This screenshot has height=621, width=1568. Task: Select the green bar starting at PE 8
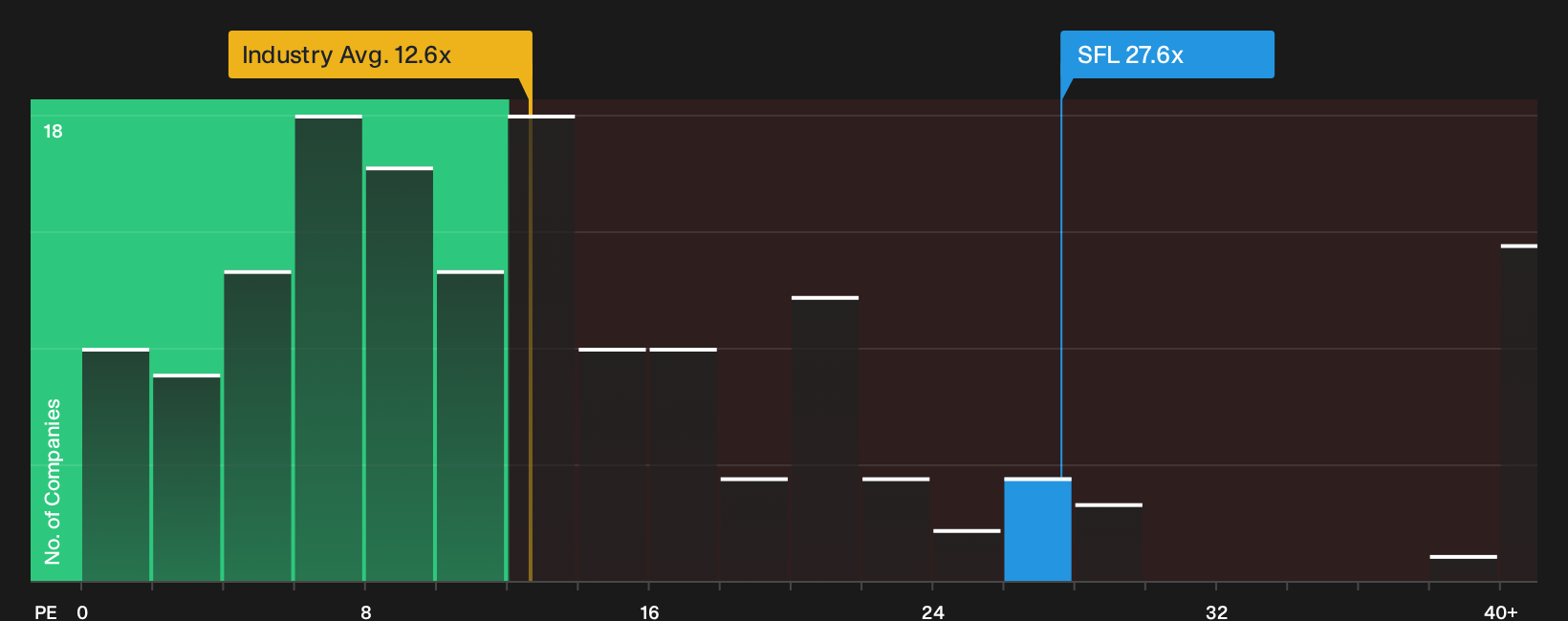pyautogui.click(x=400, y=374)
